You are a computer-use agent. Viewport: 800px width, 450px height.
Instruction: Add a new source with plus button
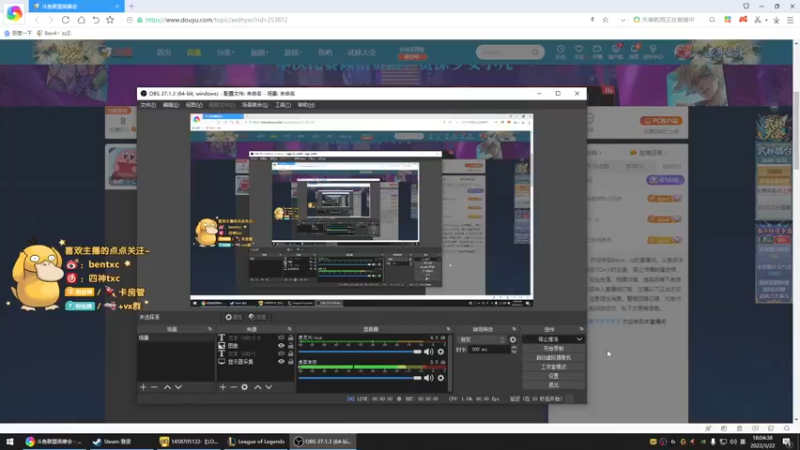222,387
